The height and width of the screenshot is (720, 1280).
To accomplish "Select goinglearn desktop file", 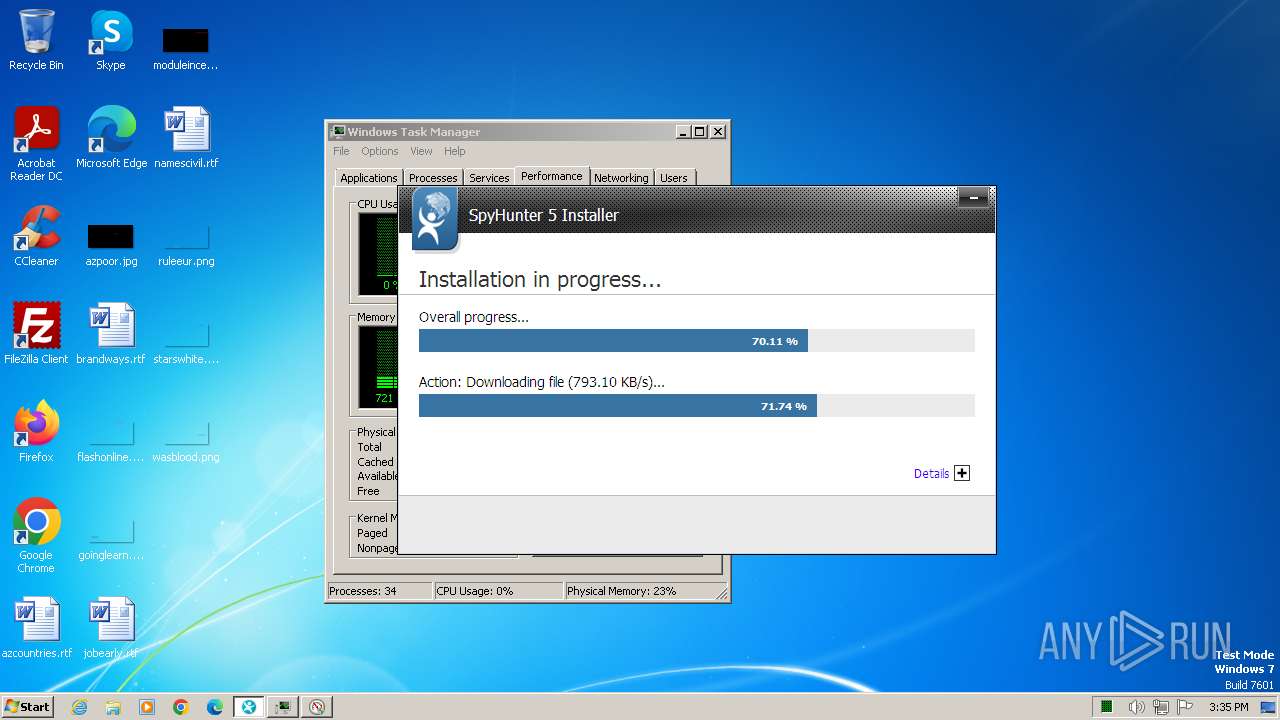I will pos(111,538).
